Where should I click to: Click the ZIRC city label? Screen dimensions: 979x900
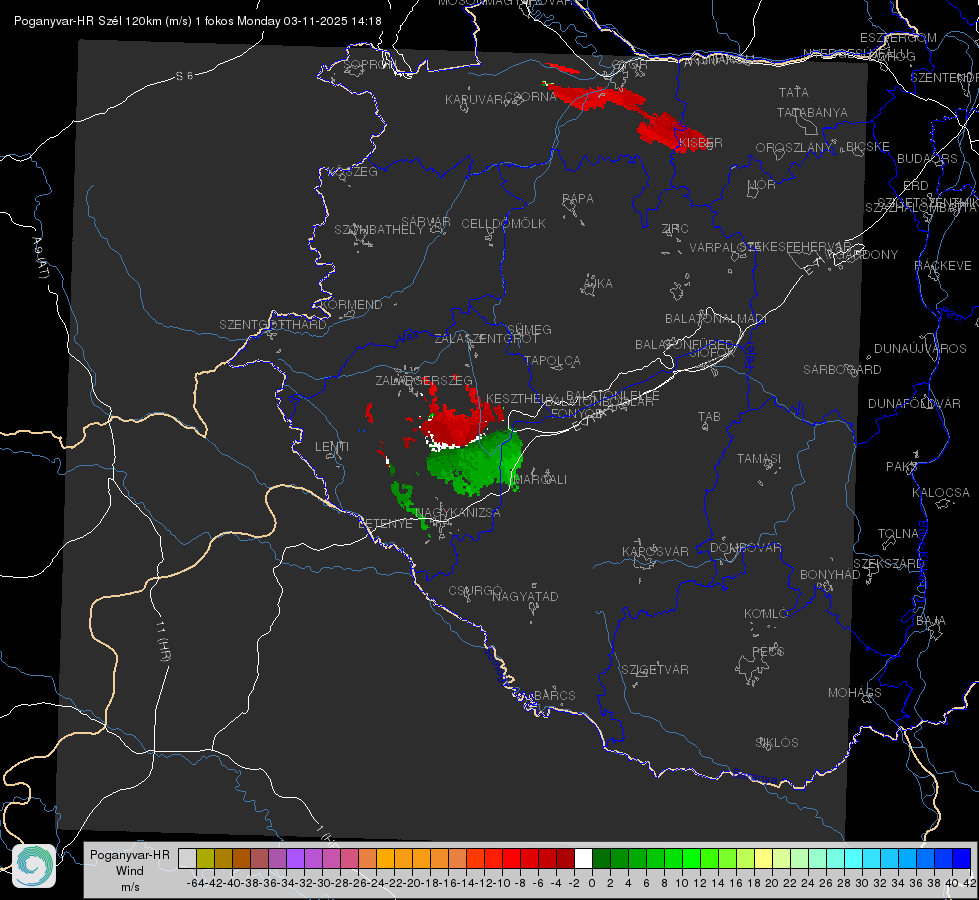tap(675, 229)
